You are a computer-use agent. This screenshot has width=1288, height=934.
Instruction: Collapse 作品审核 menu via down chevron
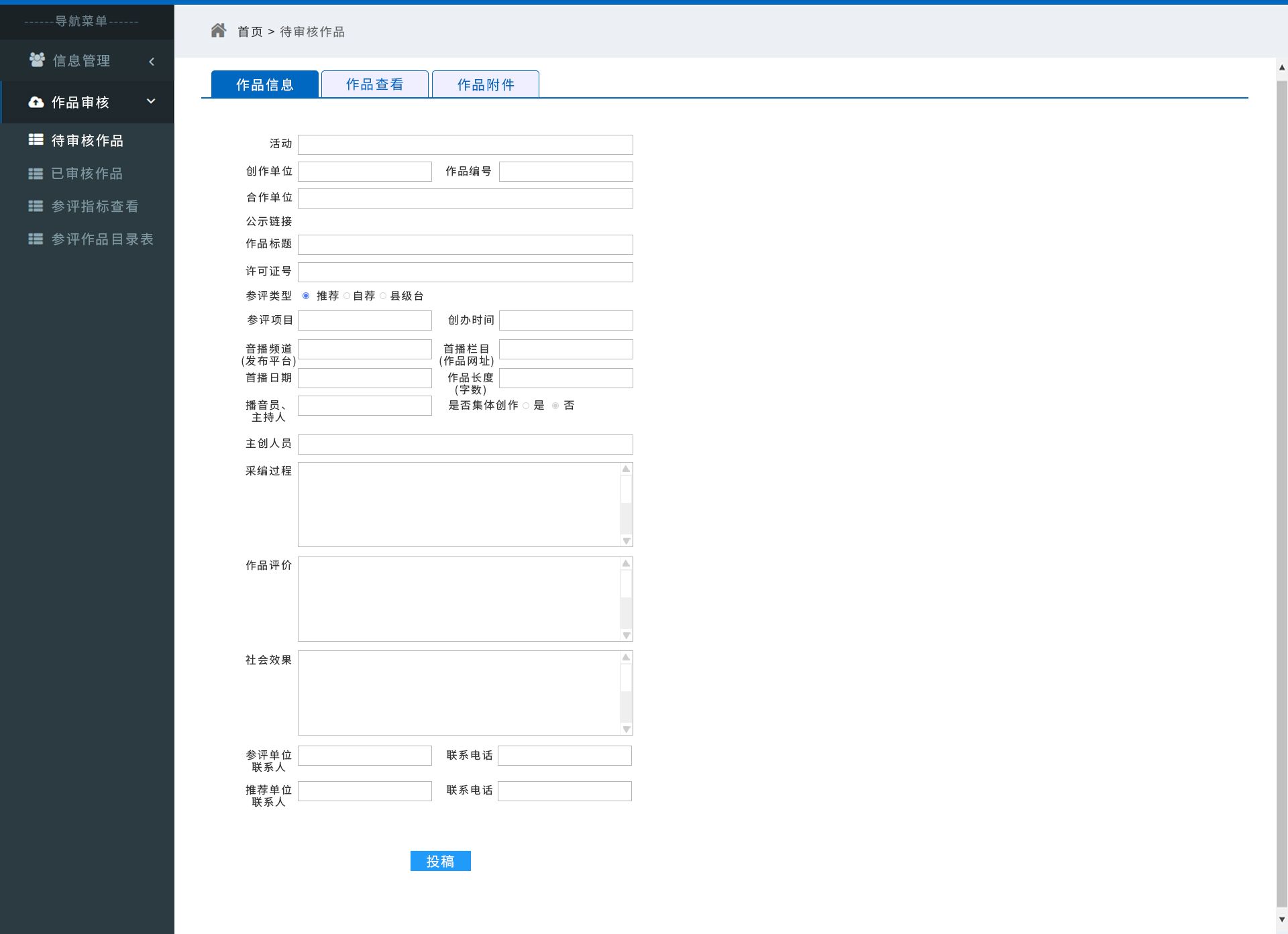pyautogui.click(x=151, y=101)
